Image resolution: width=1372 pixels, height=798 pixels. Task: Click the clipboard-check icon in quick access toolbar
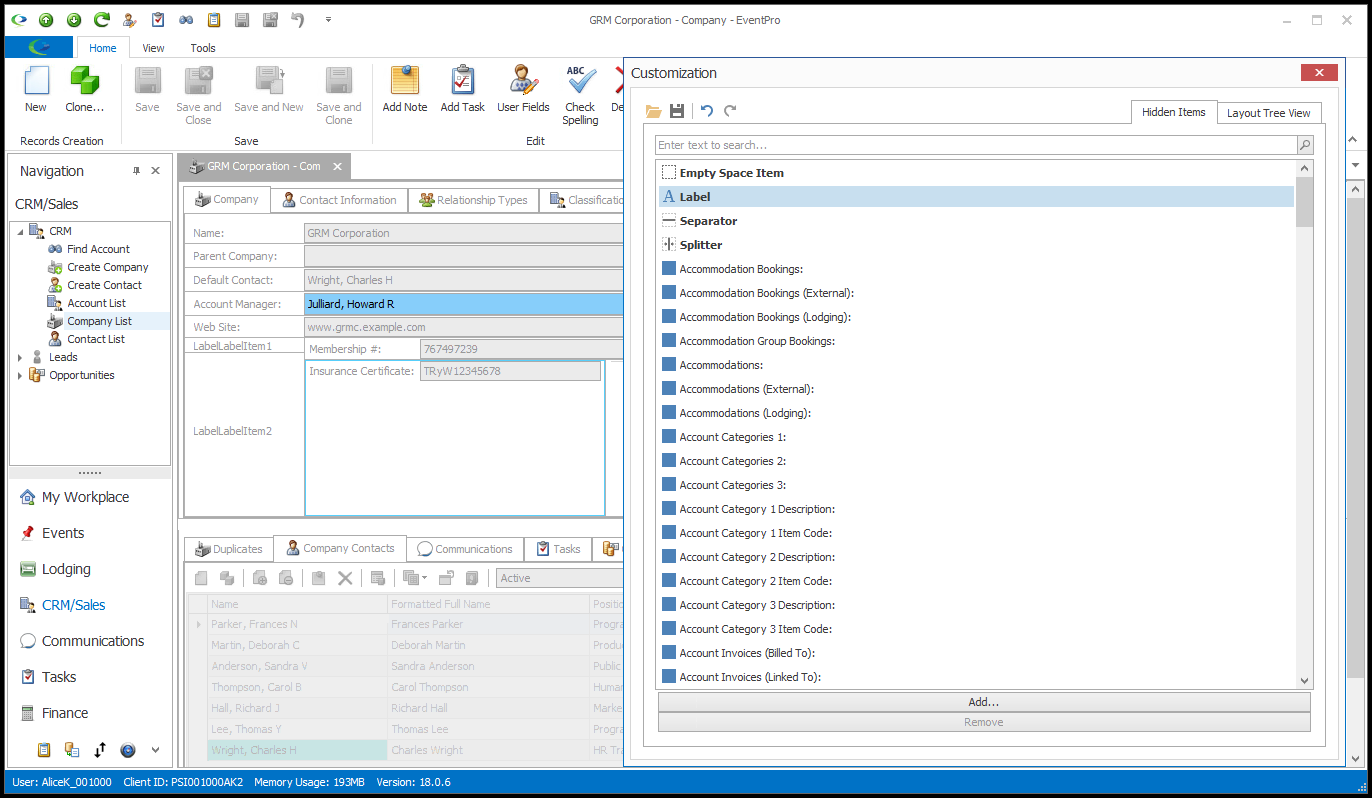158,20
